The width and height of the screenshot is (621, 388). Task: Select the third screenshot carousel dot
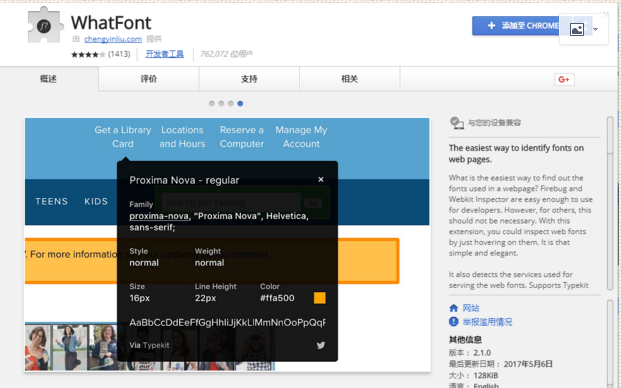[x=230, y=103]
